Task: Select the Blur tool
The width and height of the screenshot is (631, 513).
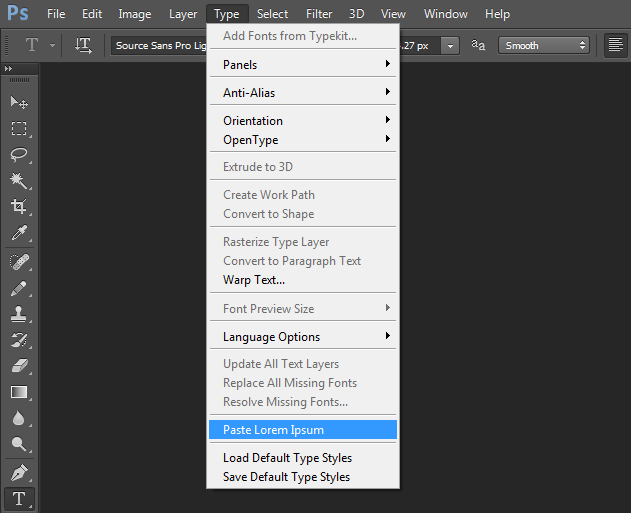Action: coord(19,418)
